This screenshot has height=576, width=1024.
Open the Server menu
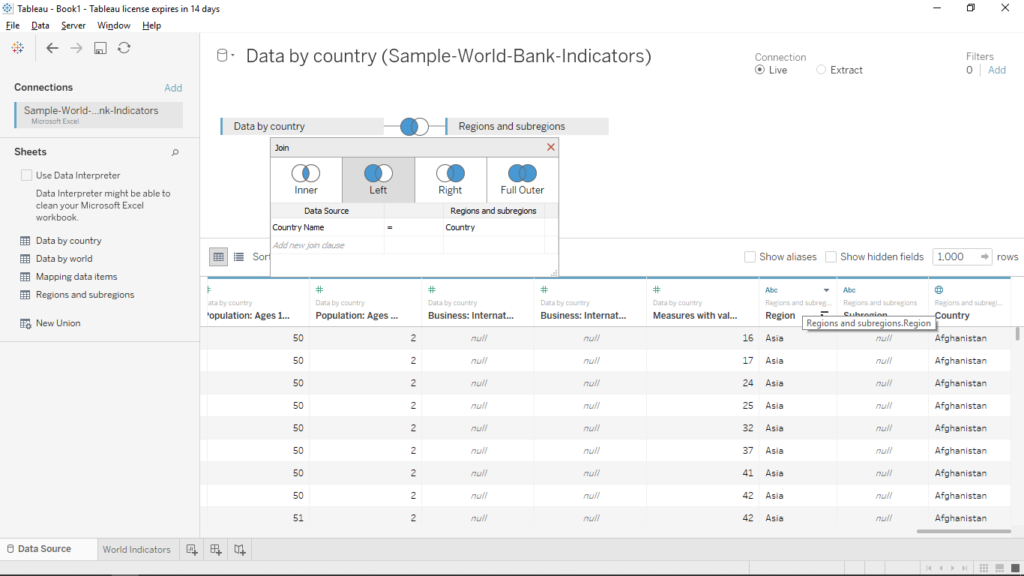click(x=73, y=25)
